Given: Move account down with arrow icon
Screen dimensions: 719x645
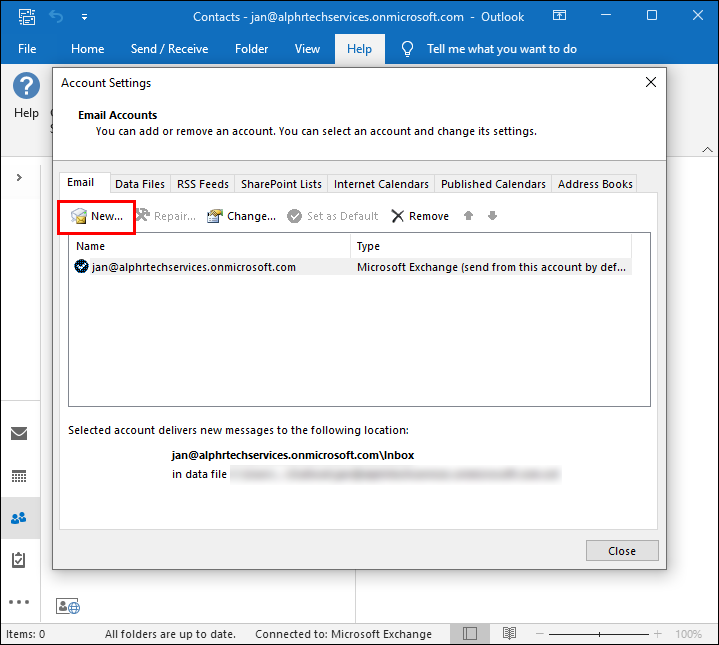Looking at the screenshot, I should pos(492,215).
